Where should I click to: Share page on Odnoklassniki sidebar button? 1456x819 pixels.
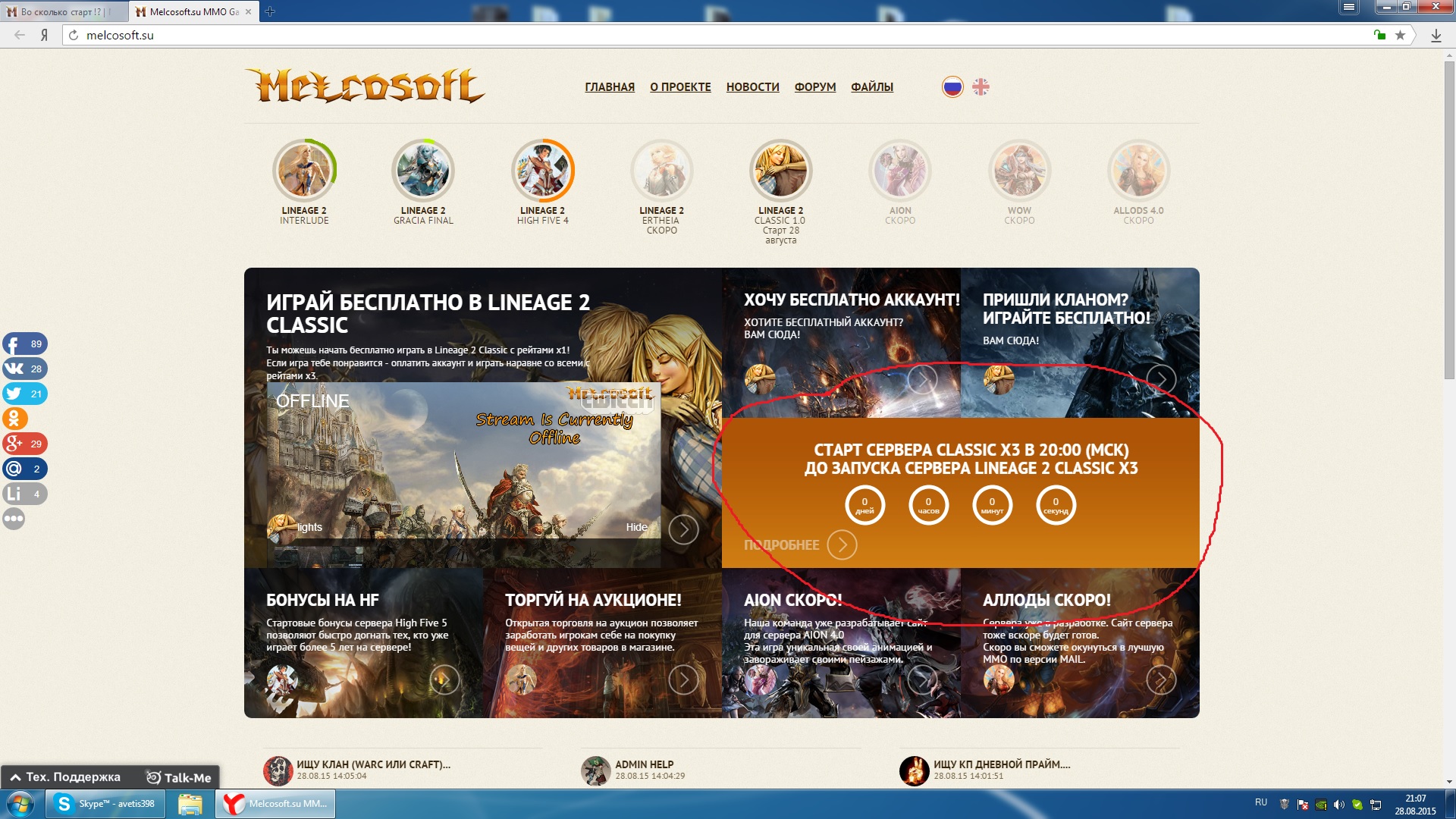pyautogui.click(x=14, y=419)
